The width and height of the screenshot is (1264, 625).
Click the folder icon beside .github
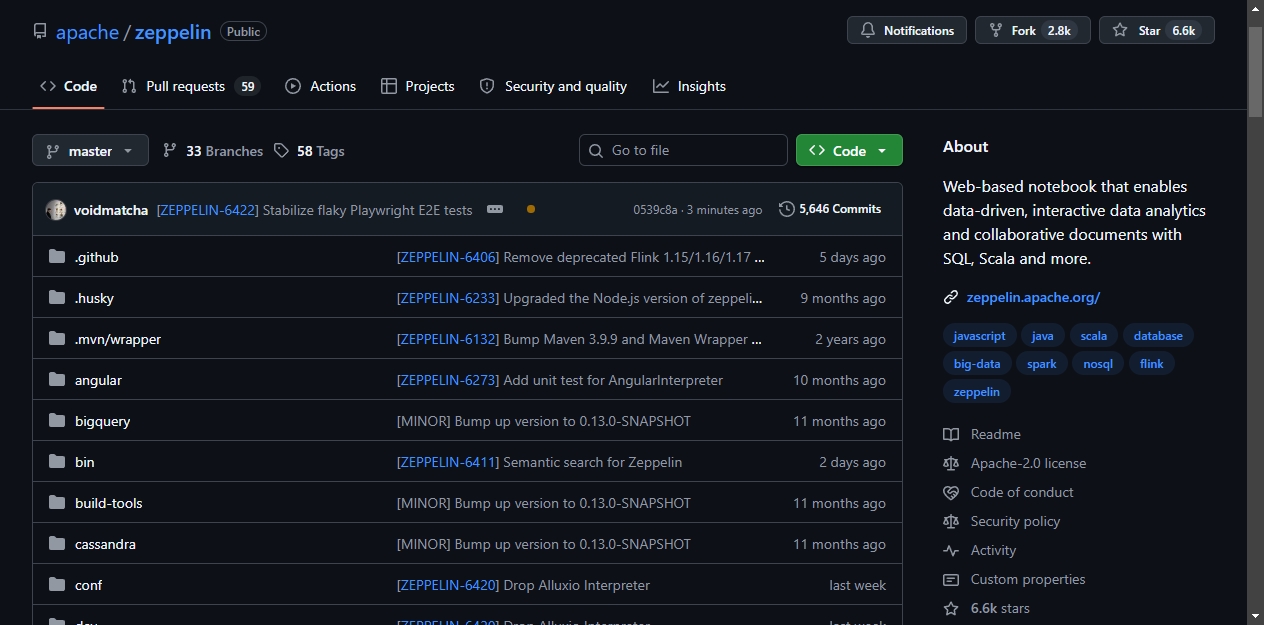[57, 257]
